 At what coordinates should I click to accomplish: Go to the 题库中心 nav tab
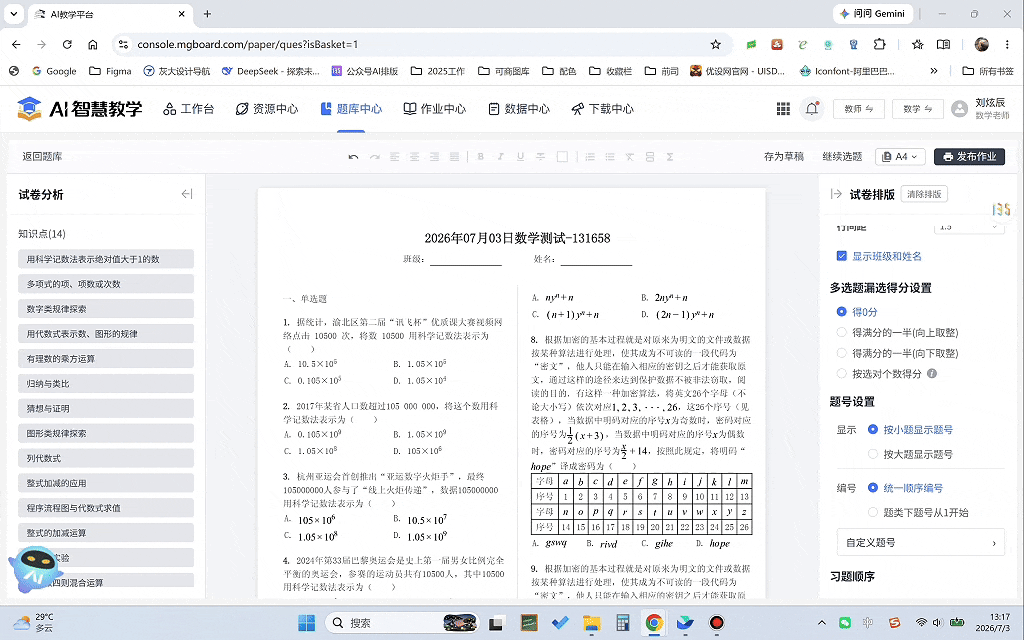coord(351,109)
